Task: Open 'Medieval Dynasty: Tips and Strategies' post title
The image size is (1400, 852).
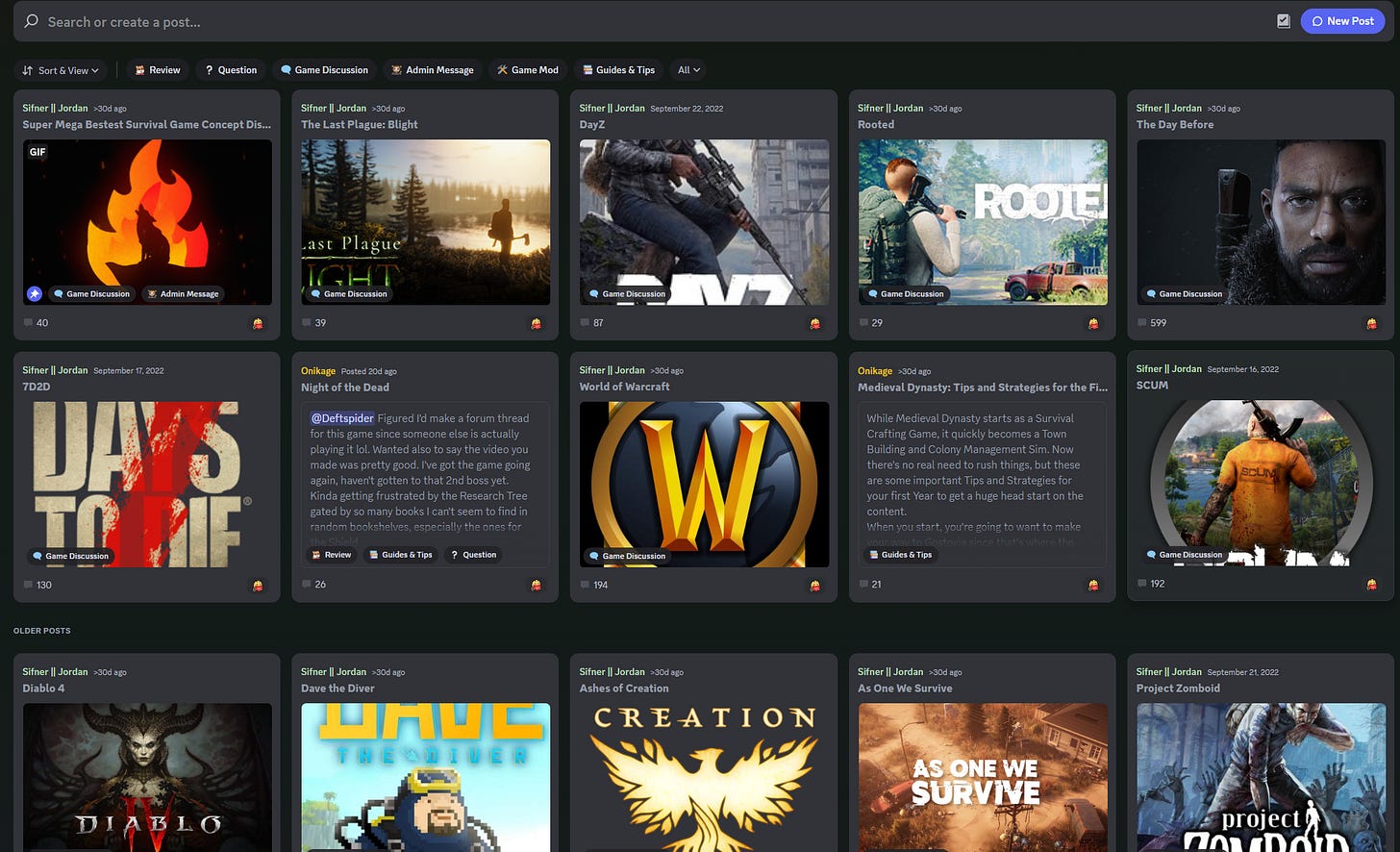Action: click(x=983, y=388)
